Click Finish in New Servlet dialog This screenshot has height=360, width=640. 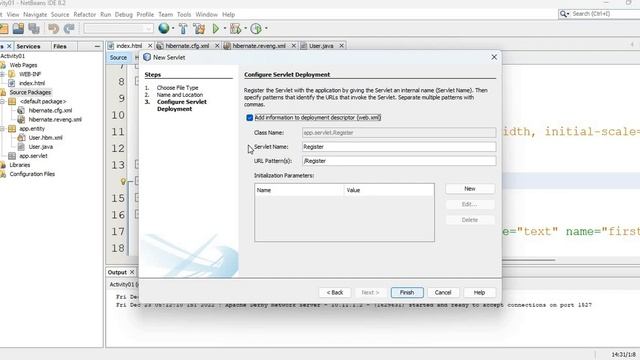[407, 293]
